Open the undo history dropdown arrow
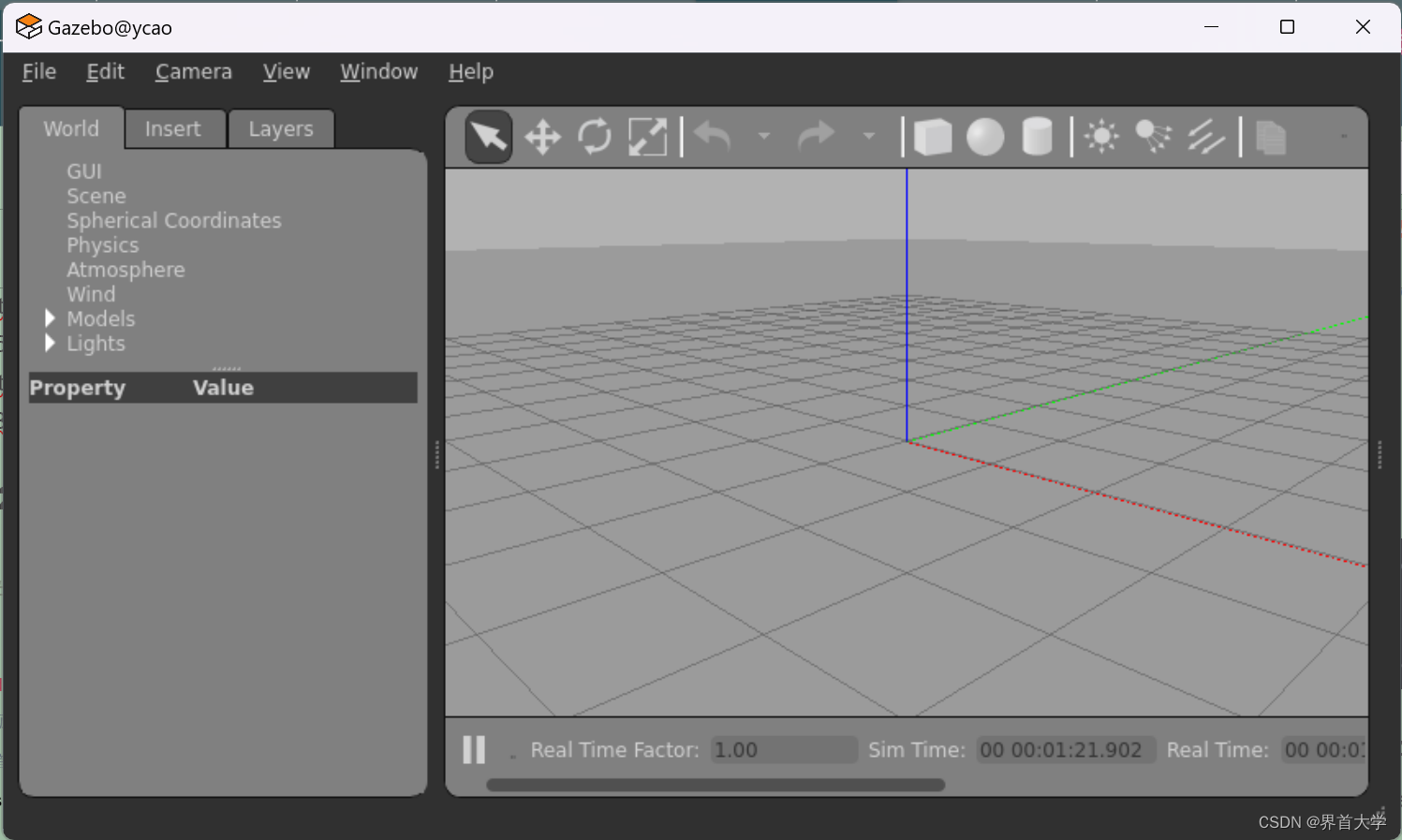1402x840 pixels. 764,137
